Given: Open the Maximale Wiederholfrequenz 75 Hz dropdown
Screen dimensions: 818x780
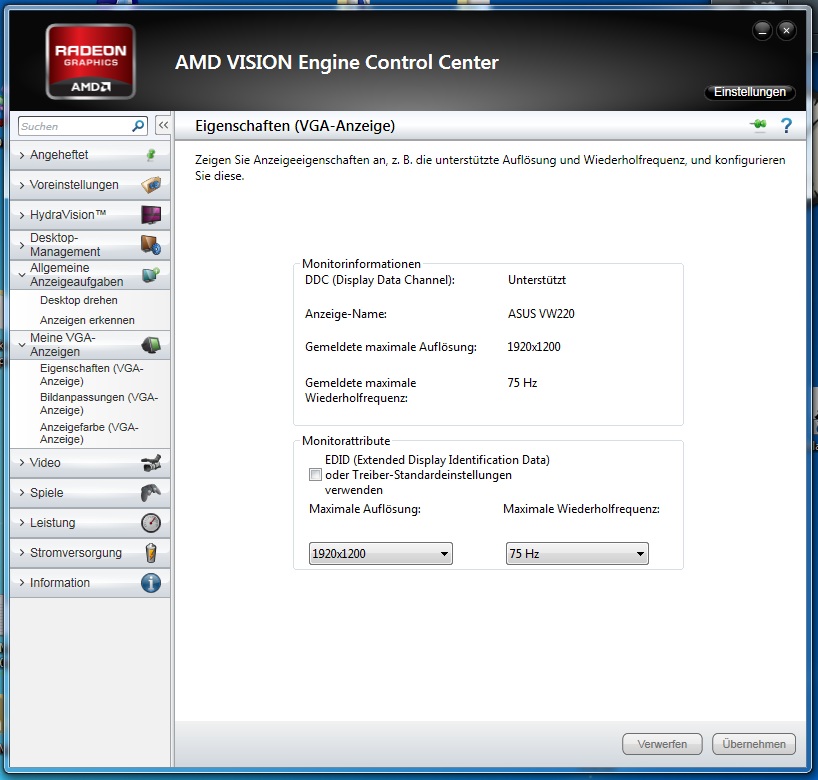Looking at the screenshot, I should coord(577,554).
